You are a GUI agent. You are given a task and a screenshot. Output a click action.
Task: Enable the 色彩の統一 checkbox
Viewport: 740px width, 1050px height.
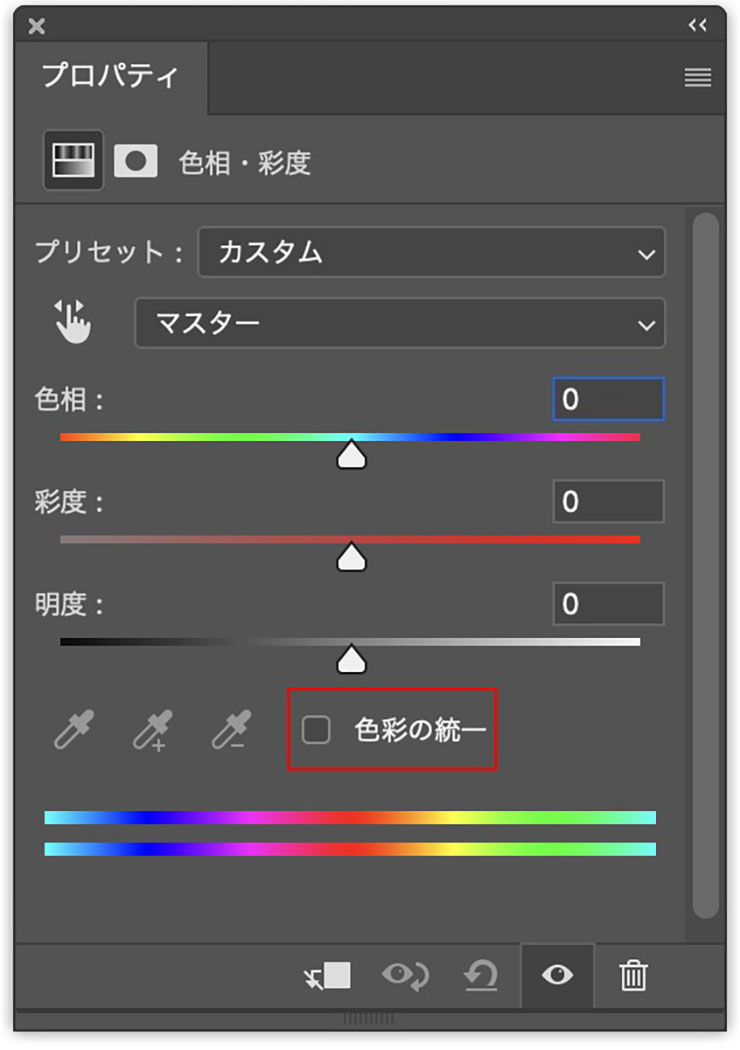coord(317,730)
